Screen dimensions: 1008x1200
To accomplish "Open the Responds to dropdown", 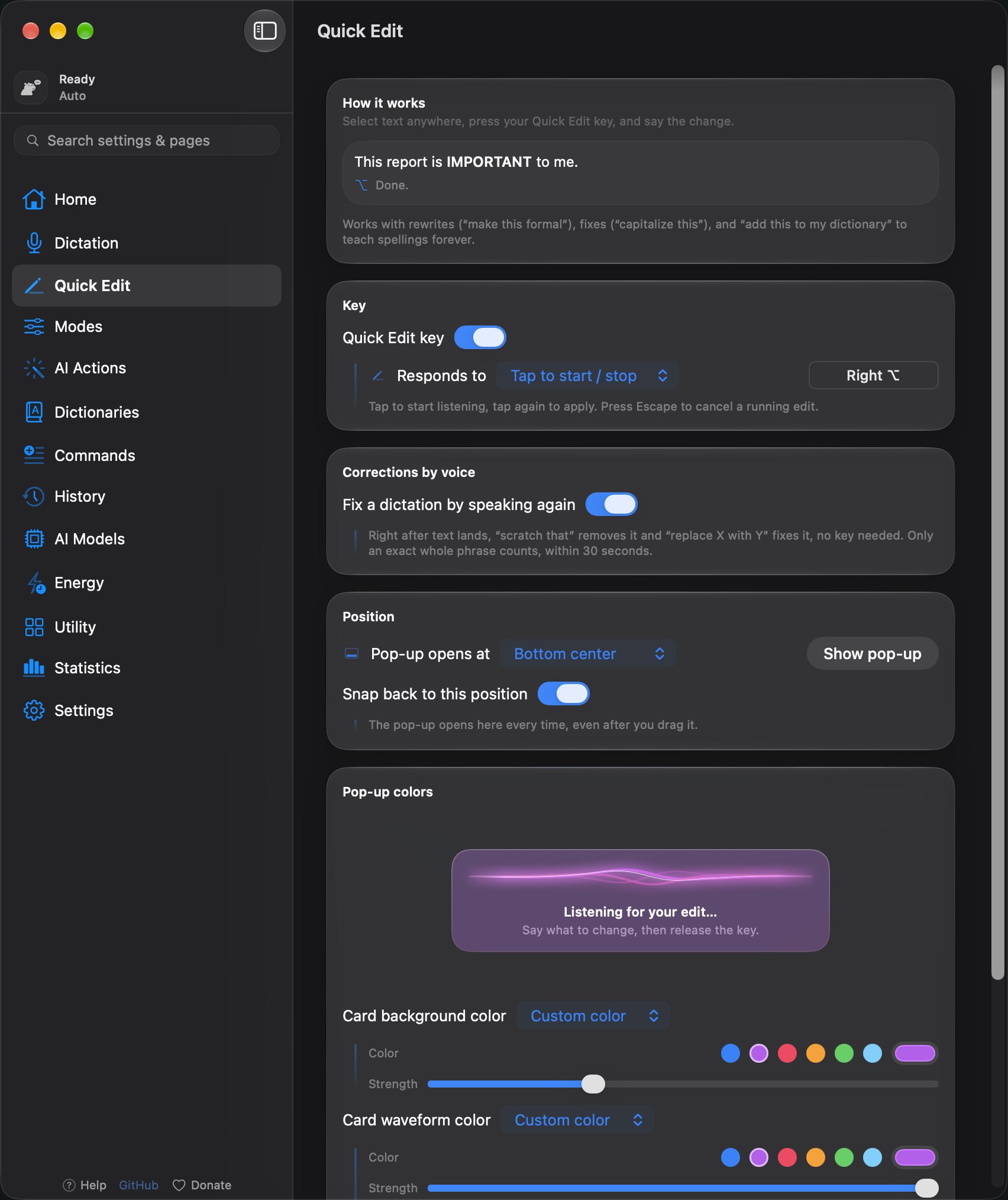I will point(587,376).
